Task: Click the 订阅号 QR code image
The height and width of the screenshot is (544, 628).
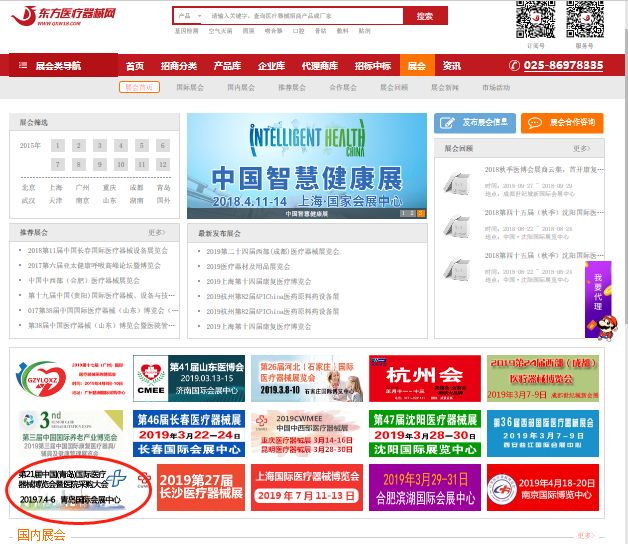Action: coord(535,19)
